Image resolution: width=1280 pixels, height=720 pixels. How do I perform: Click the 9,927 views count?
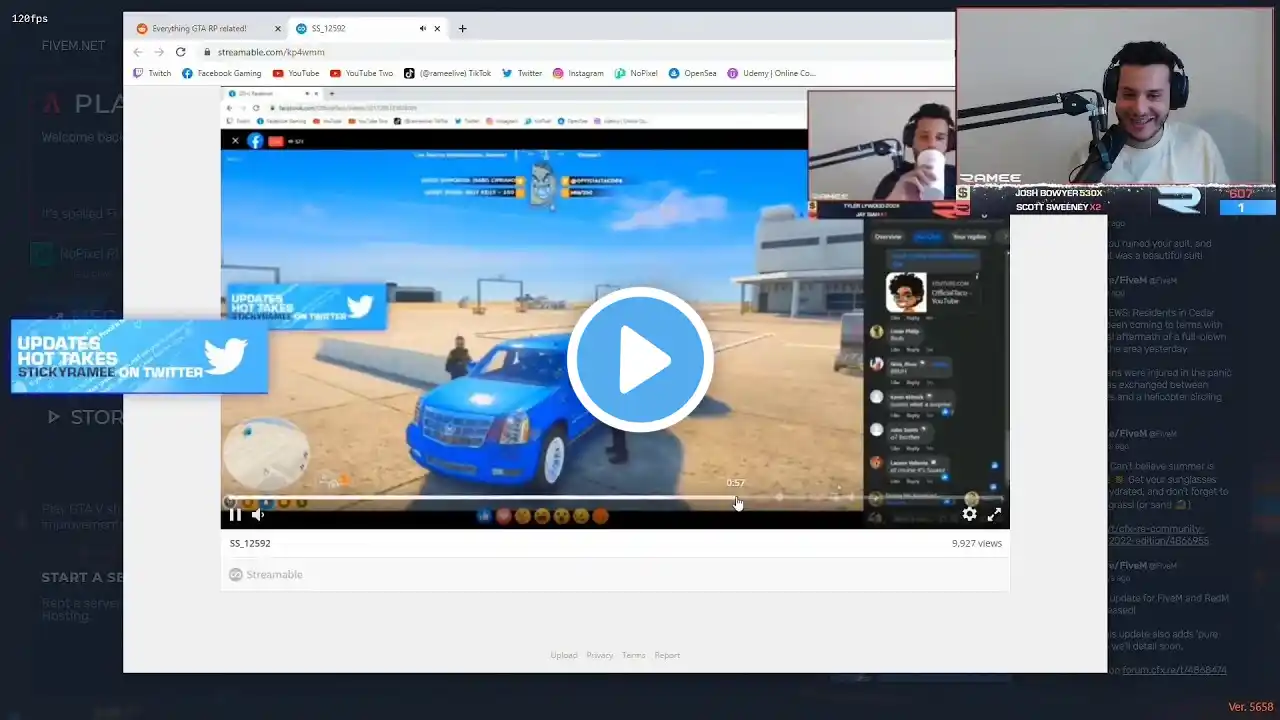tap(977, 543)
